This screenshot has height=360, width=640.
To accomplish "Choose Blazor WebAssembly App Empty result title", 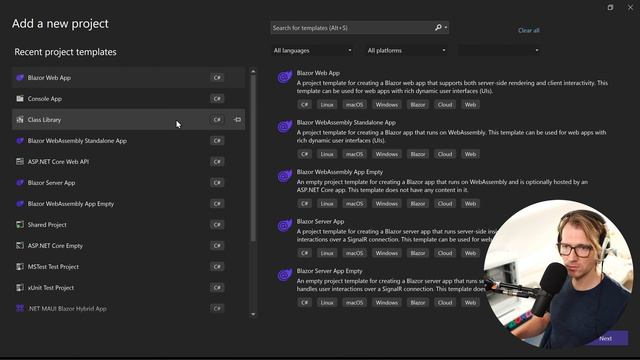I will [340, 172].
